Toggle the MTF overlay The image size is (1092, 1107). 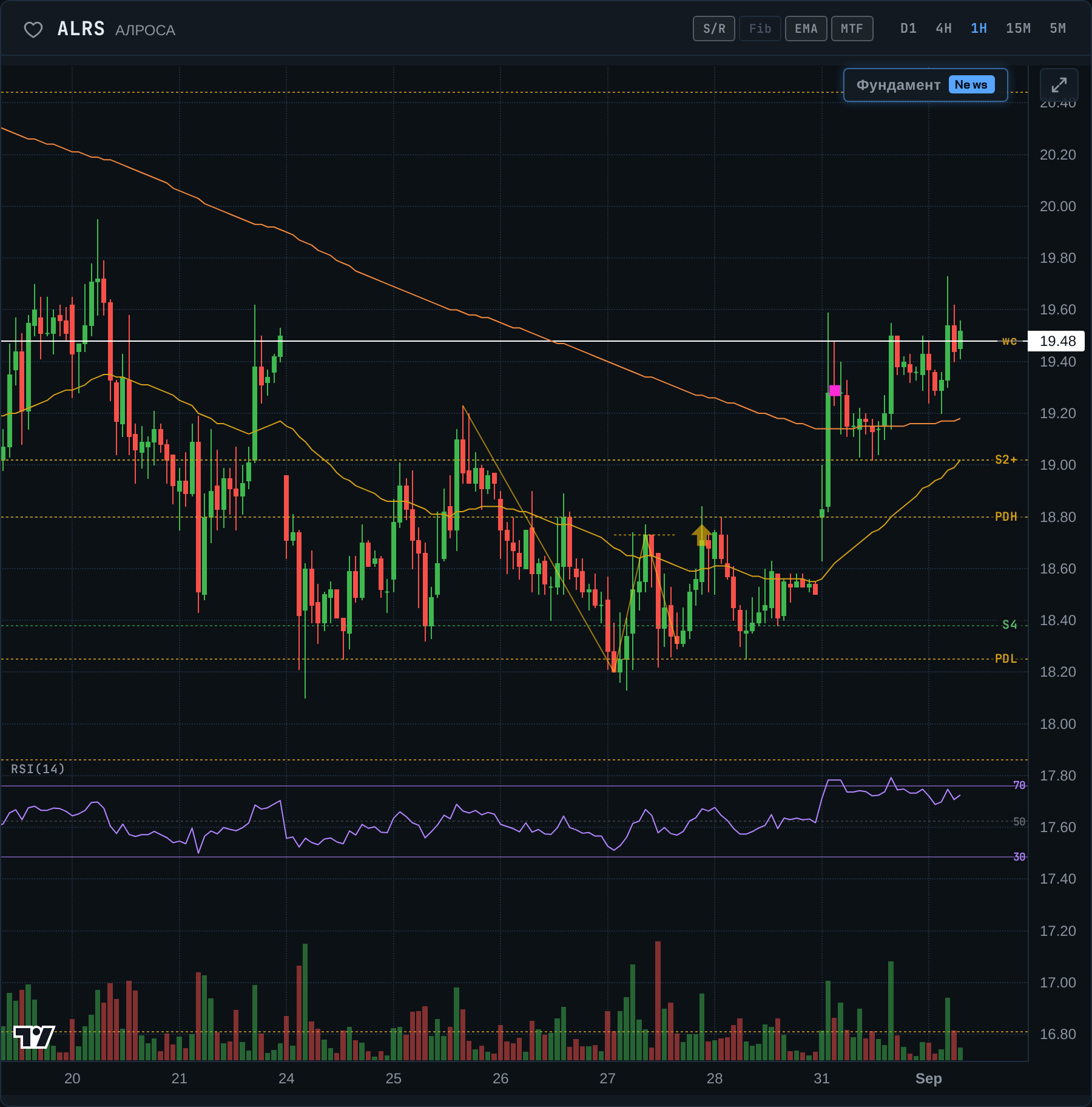click(x=852, y=29)
